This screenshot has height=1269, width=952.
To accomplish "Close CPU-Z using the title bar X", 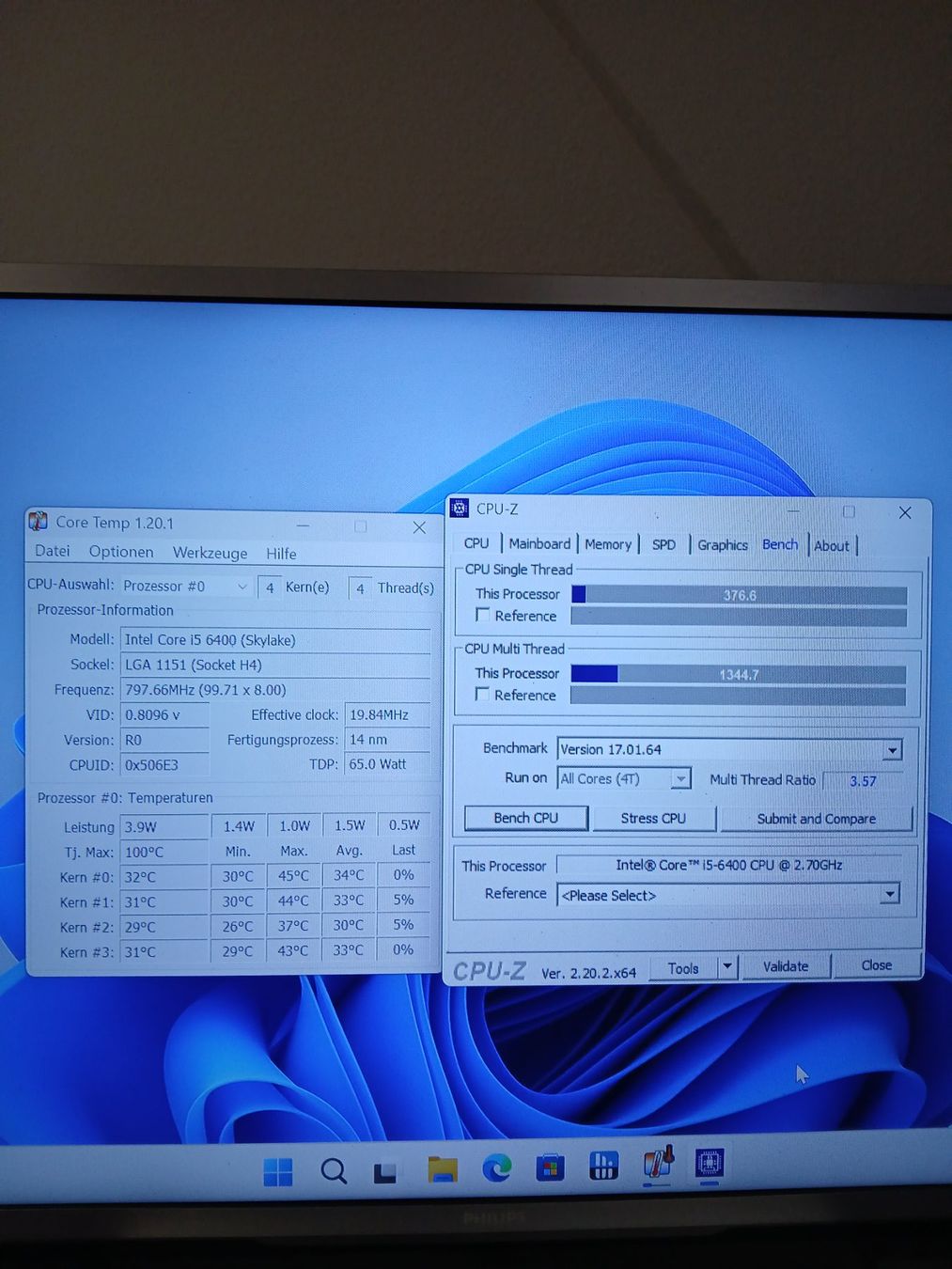I will click(x=905, y=512).
